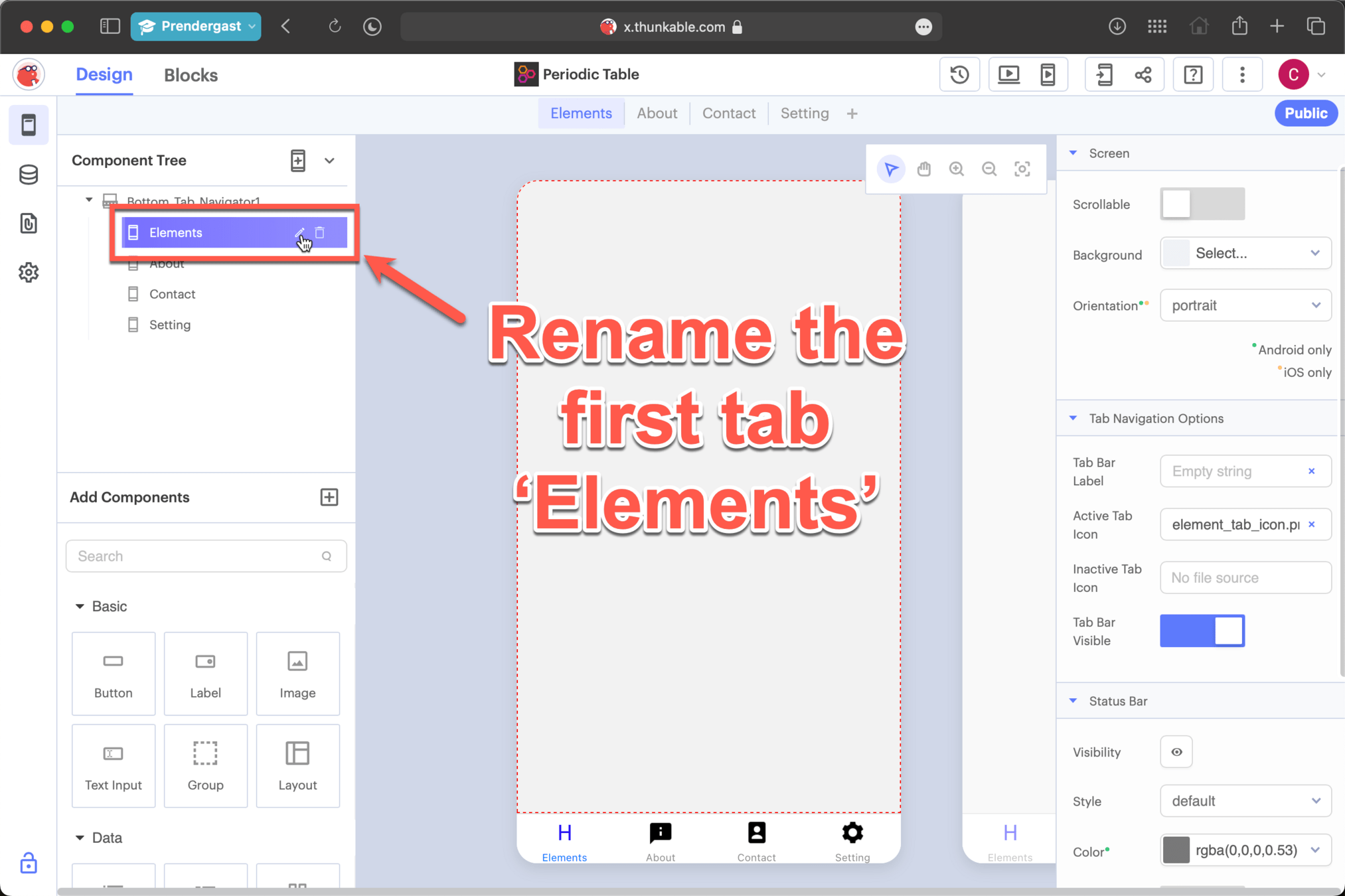Click the Public button
Image resolution: width=1345 pixels, height=896 pixels.
coord(1305,113)
